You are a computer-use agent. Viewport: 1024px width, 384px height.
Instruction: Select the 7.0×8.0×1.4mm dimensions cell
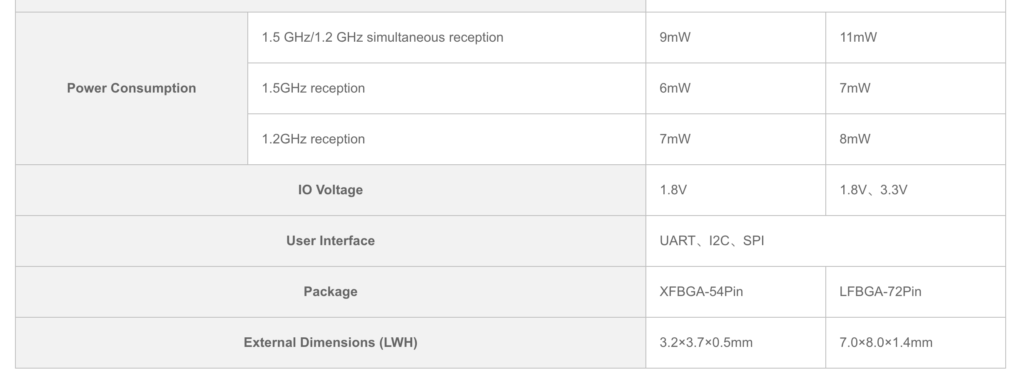point(916,343)
